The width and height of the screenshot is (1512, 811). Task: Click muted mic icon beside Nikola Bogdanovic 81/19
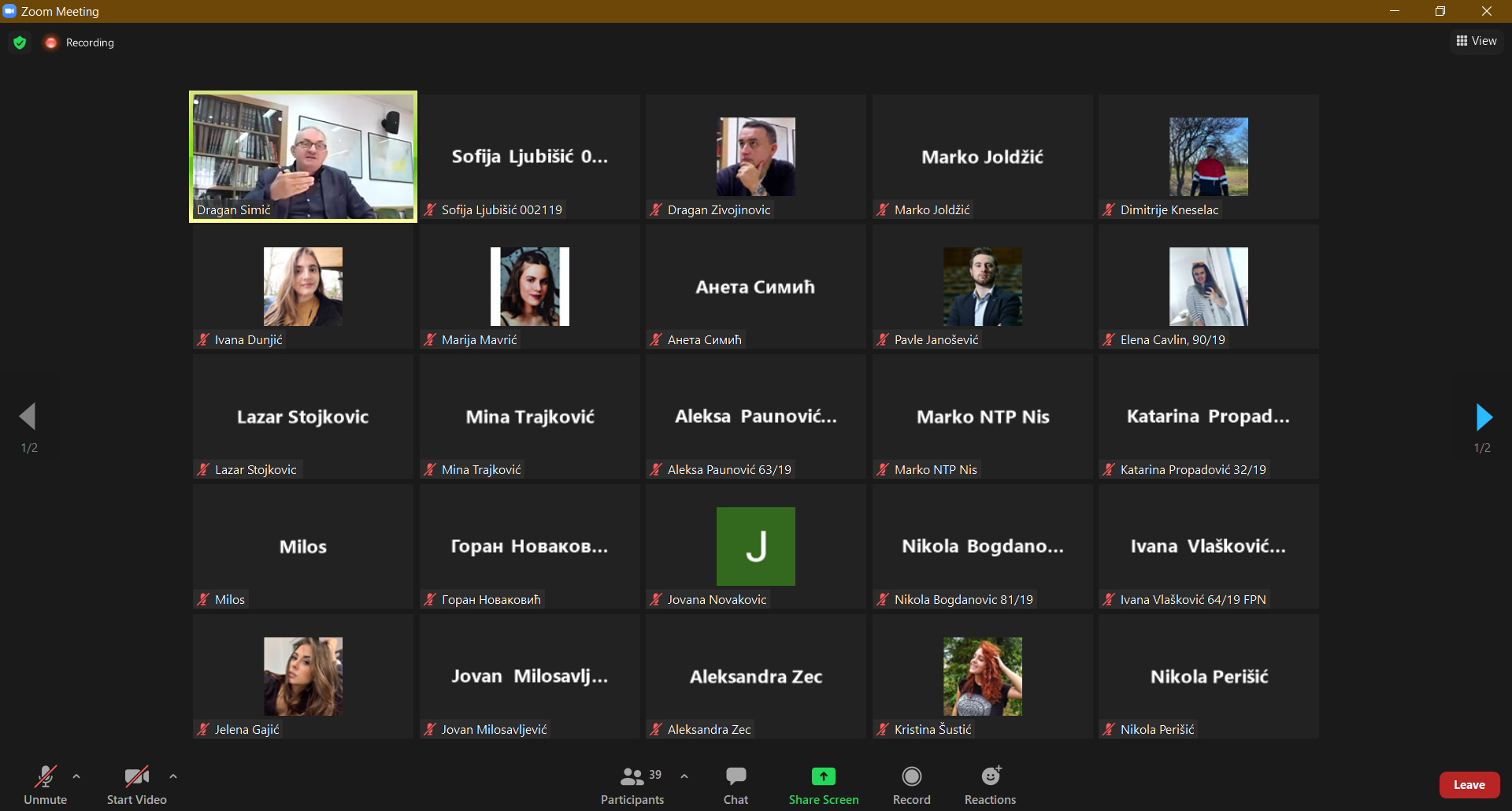coord(883,599)
